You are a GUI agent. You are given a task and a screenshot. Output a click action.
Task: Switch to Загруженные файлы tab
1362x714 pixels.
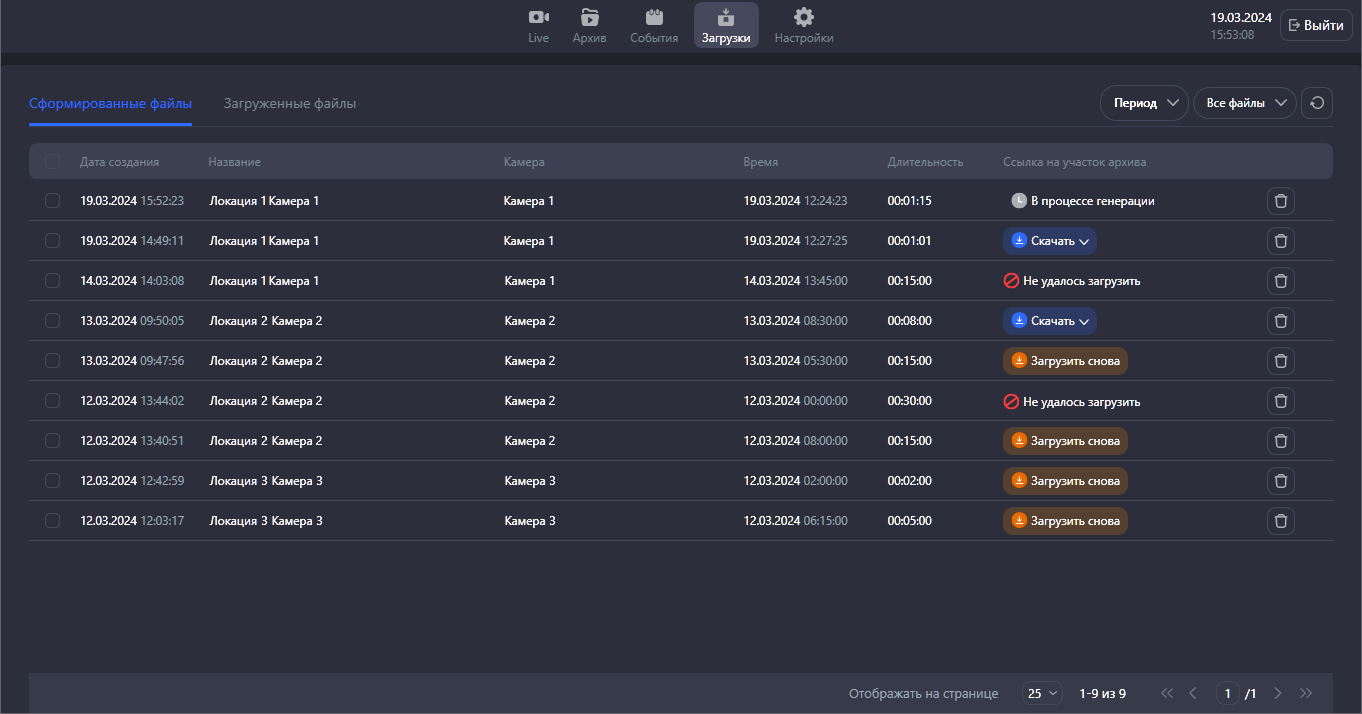tap(290, 103)
